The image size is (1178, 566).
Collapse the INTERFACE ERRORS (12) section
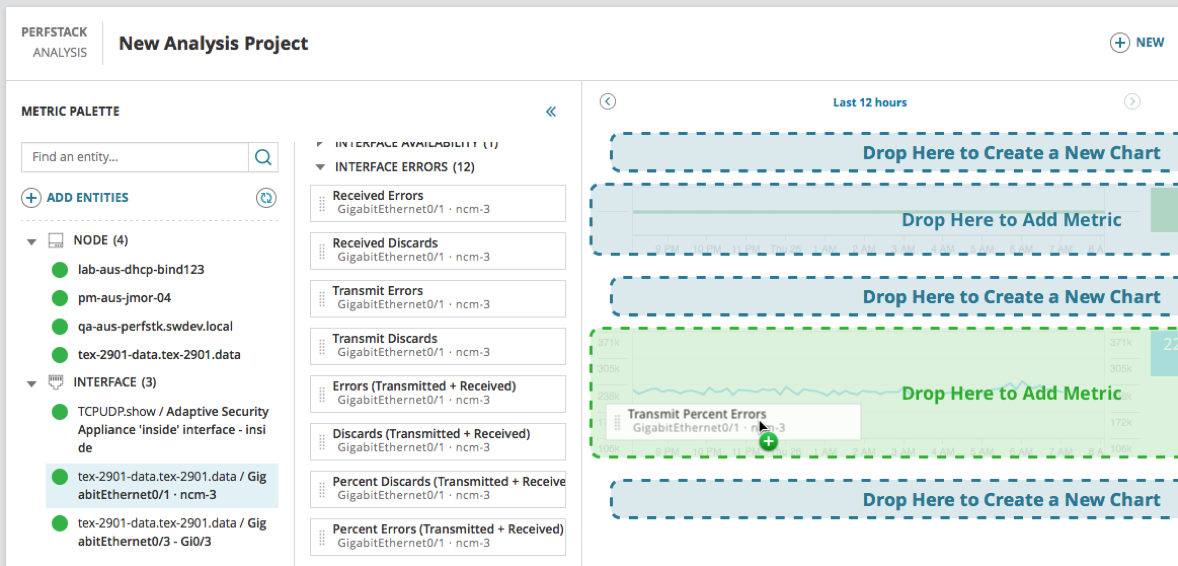click(321, 167)
